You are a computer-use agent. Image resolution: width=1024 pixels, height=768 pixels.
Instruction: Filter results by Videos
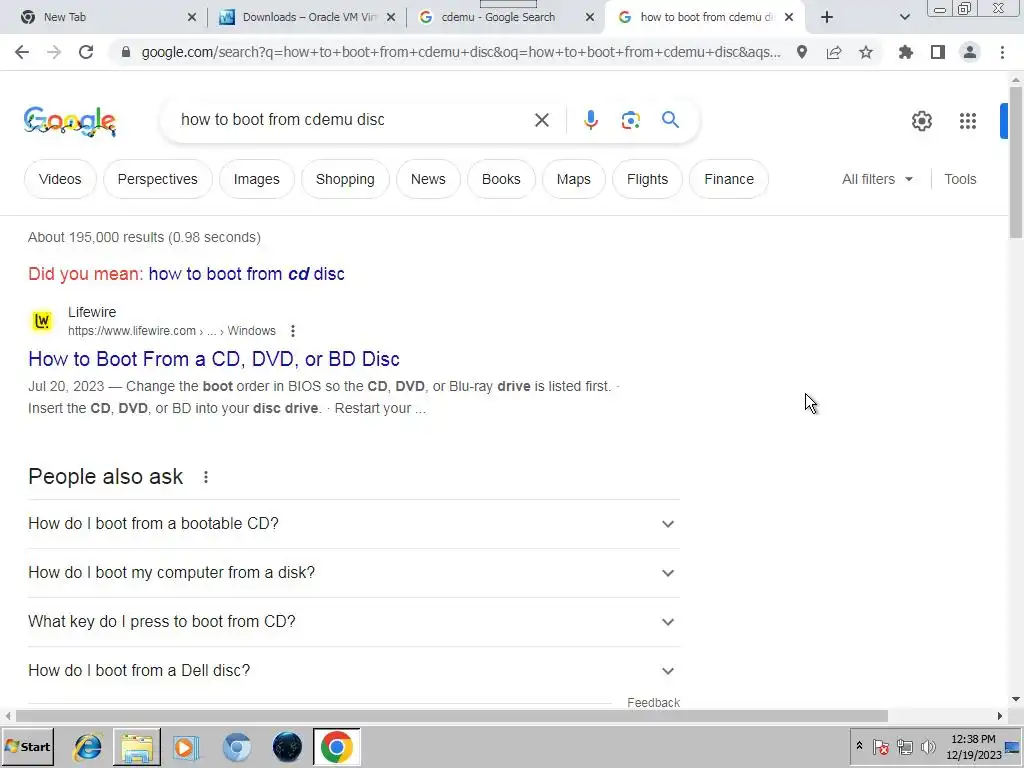point(60,179)
